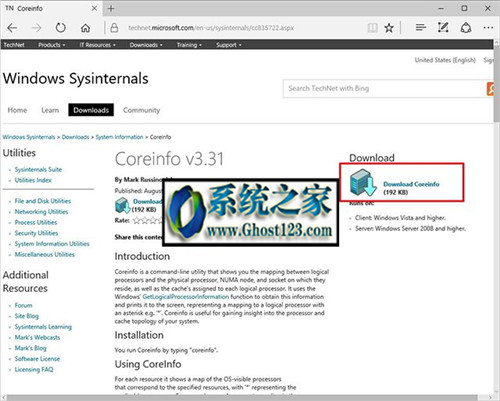This screenshot has height=401, width=500.
Task: Rate the page using first star
Action: click(x=137, y=220)
